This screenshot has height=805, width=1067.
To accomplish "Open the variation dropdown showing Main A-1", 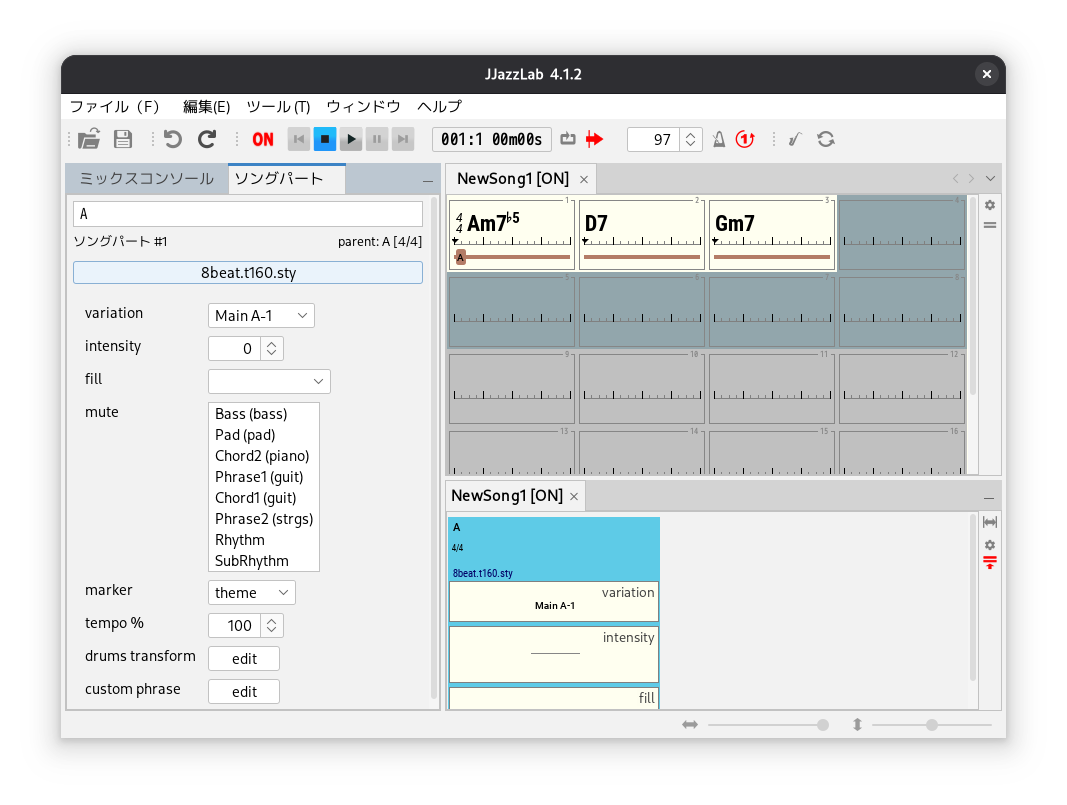I will 261,316.
